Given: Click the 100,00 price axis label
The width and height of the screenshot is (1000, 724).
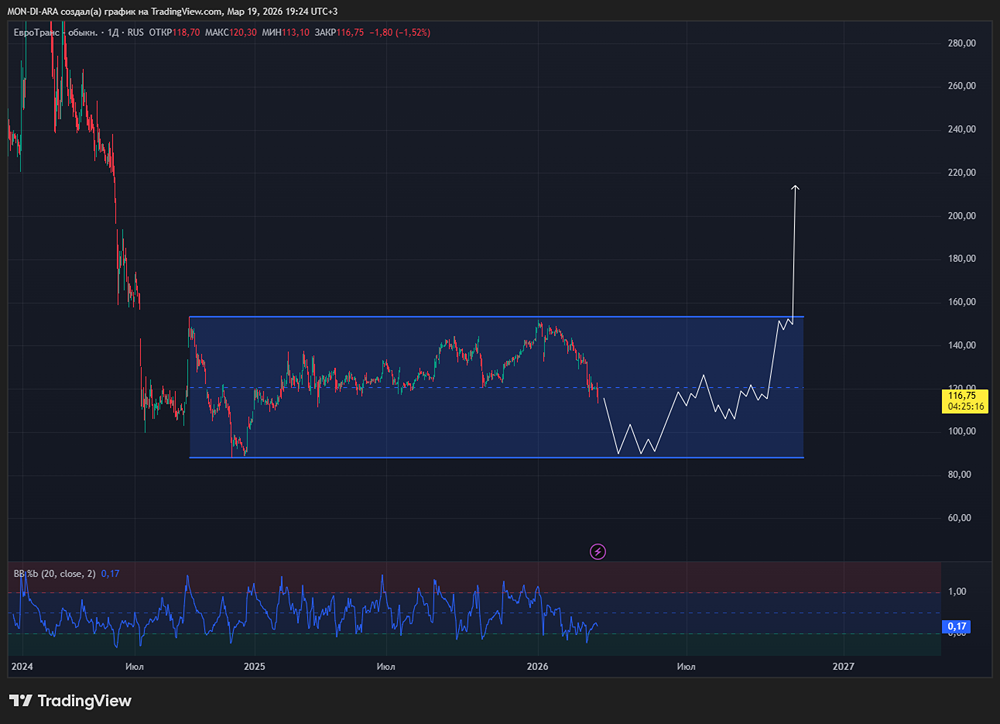Looking at the screenshot, I should (x=962, y=431).
